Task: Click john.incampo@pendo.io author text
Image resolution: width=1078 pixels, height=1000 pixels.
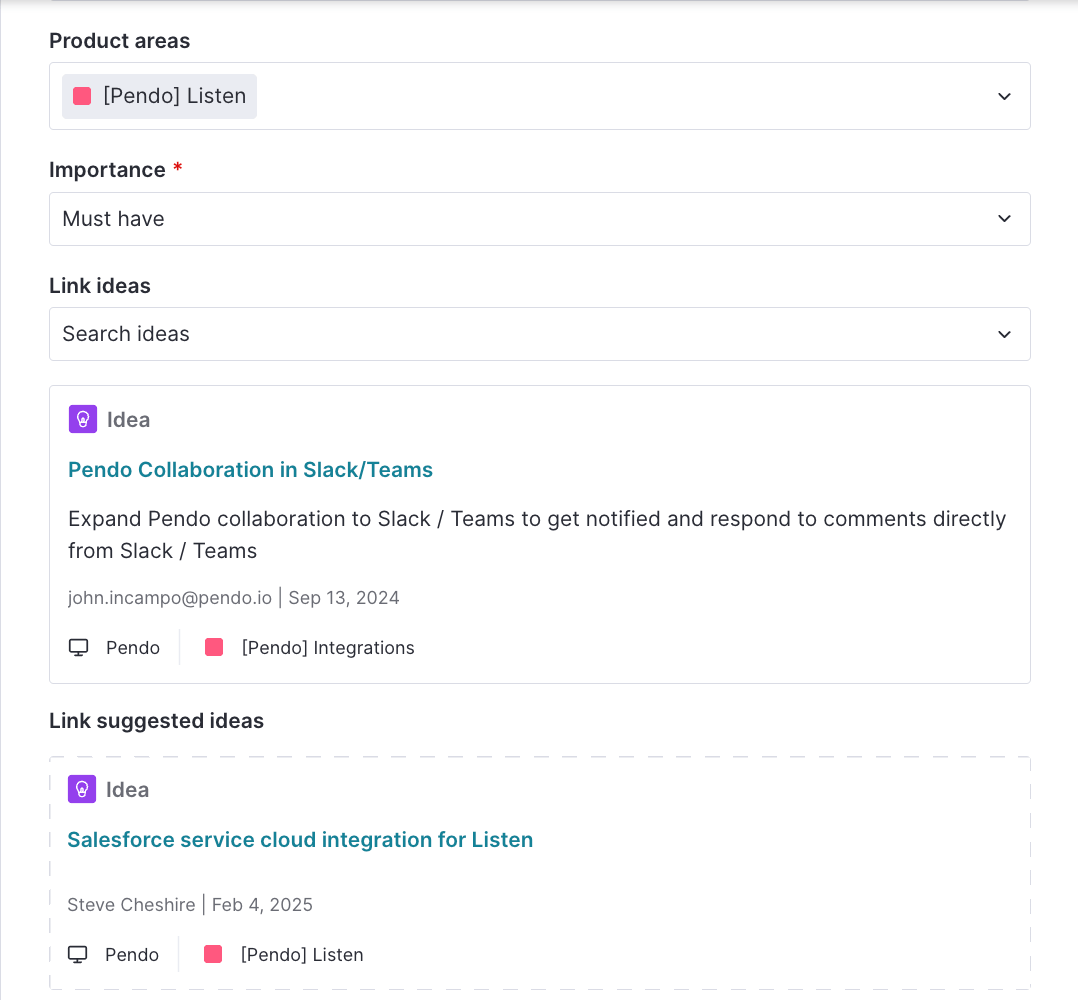Action: click(x=170, y=598)
